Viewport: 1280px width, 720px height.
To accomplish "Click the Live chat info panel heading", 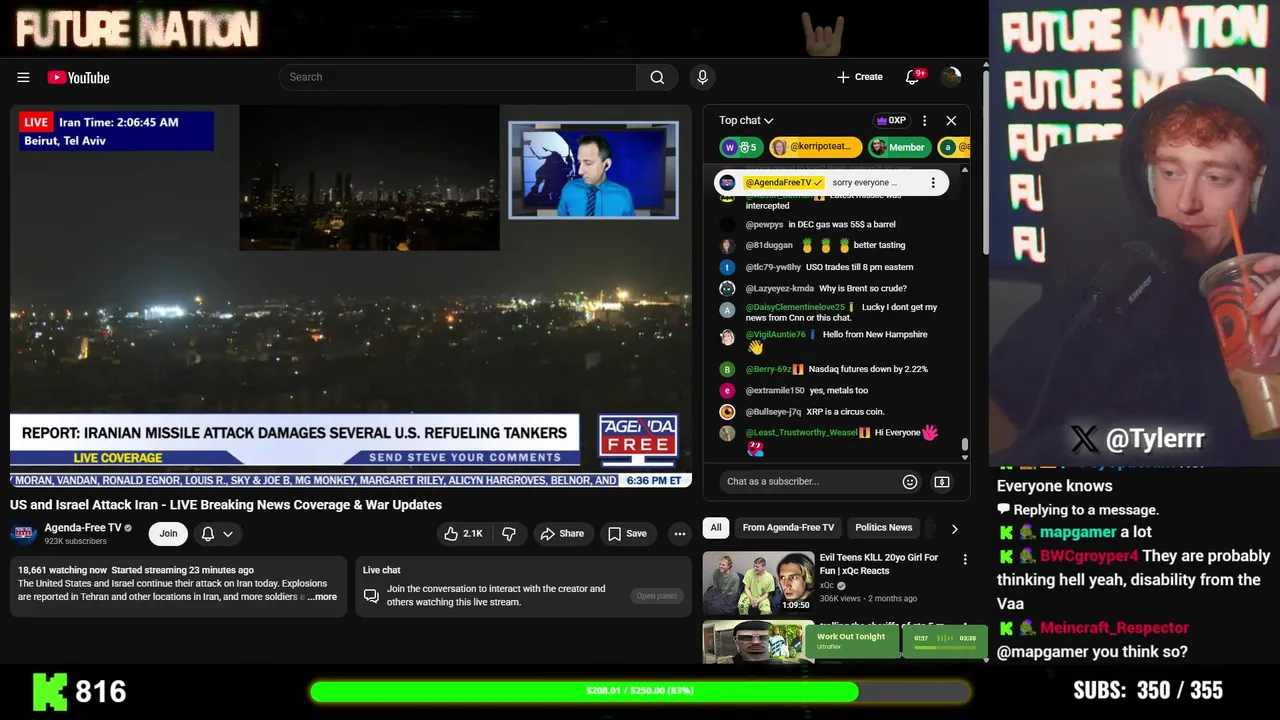I will coord(381,570).
